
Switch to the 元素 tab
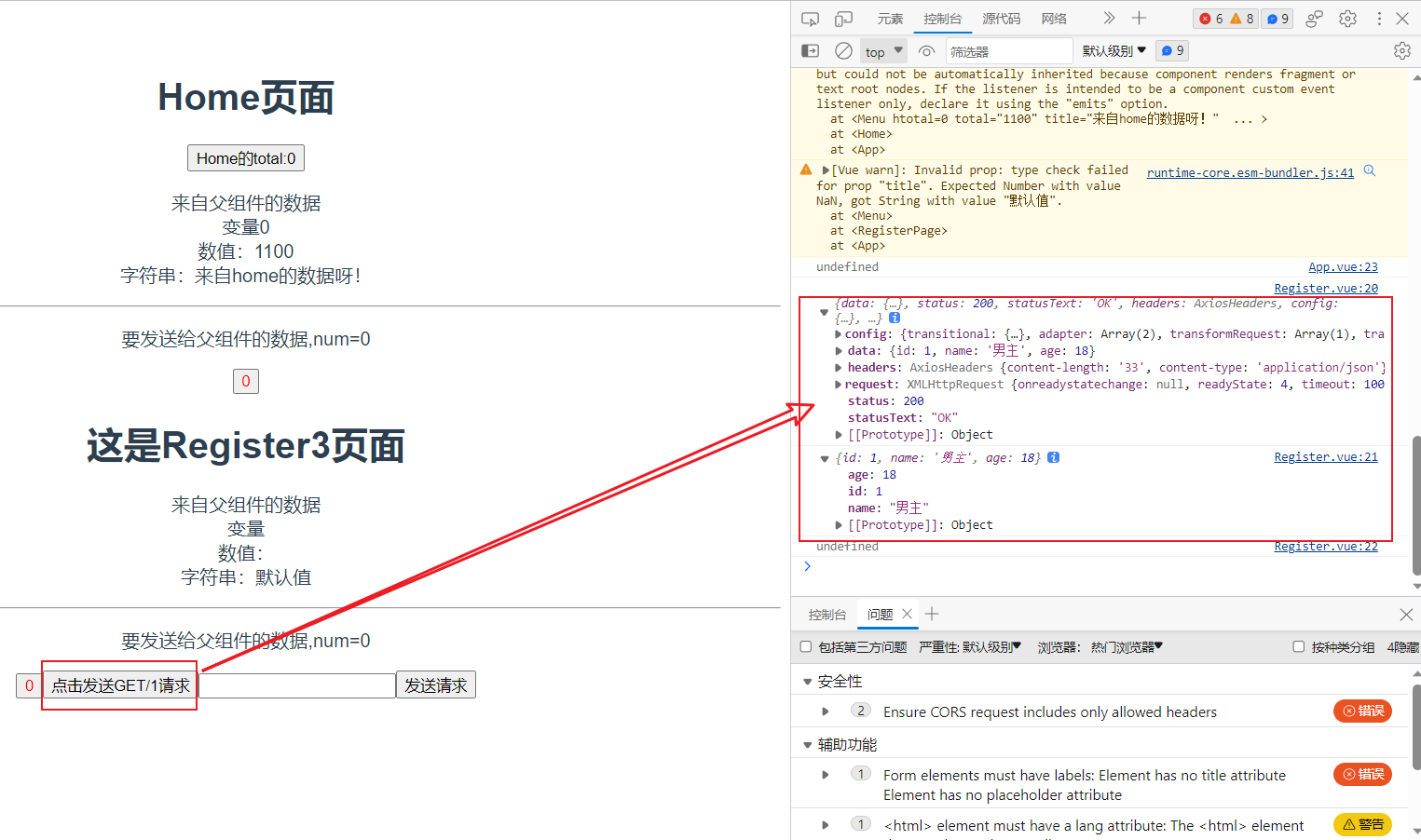[890, 19]
